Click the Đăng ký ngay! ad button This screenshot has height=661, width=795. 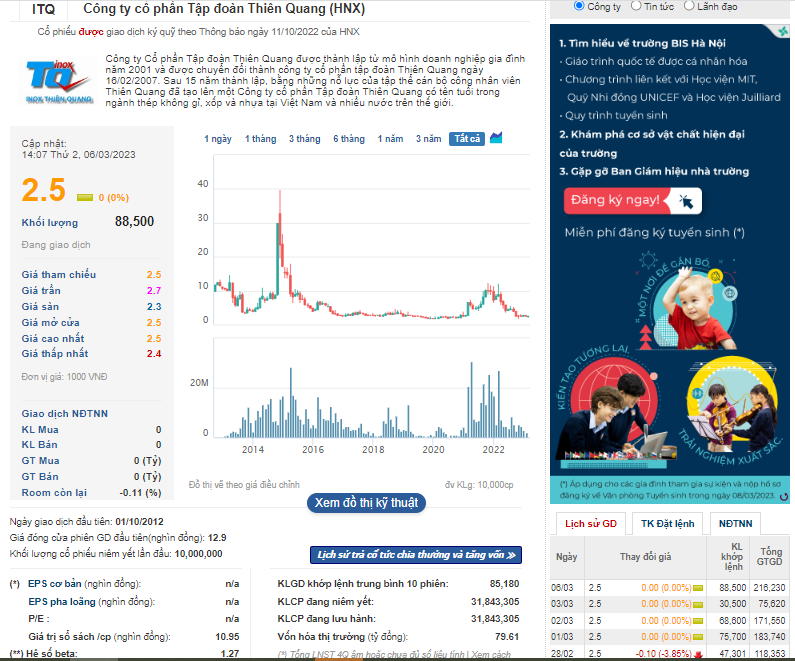point(633,200)
